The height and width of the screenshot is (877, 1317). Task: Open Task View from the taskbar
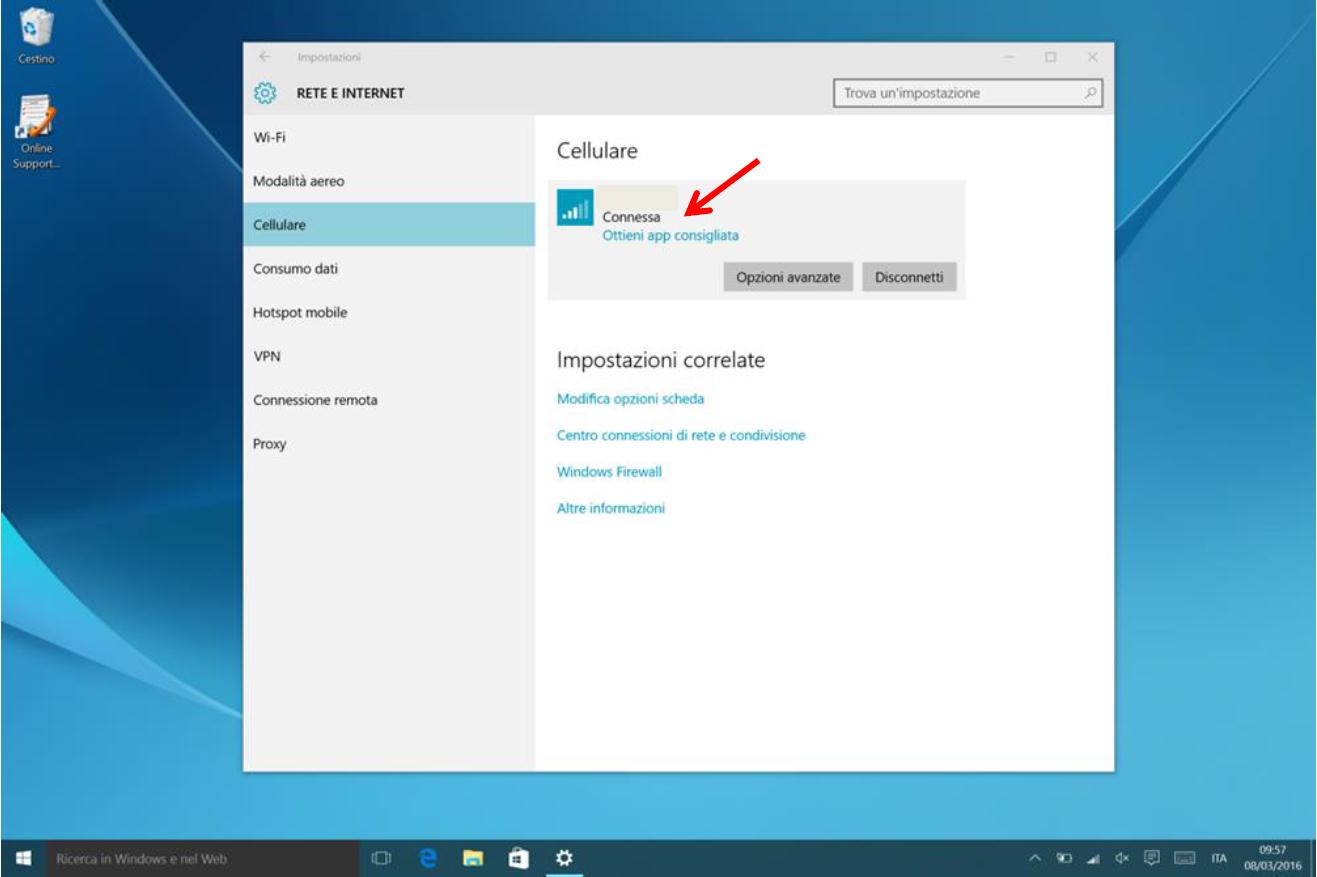380,859
